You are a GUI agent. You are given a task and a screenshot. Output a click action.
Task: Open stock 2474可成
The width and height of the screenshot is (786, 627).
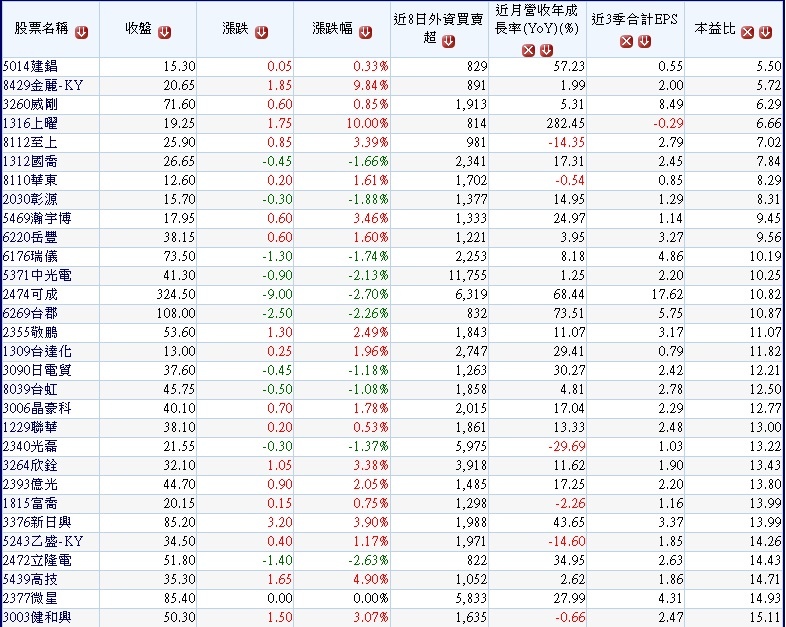coord(31,294)
